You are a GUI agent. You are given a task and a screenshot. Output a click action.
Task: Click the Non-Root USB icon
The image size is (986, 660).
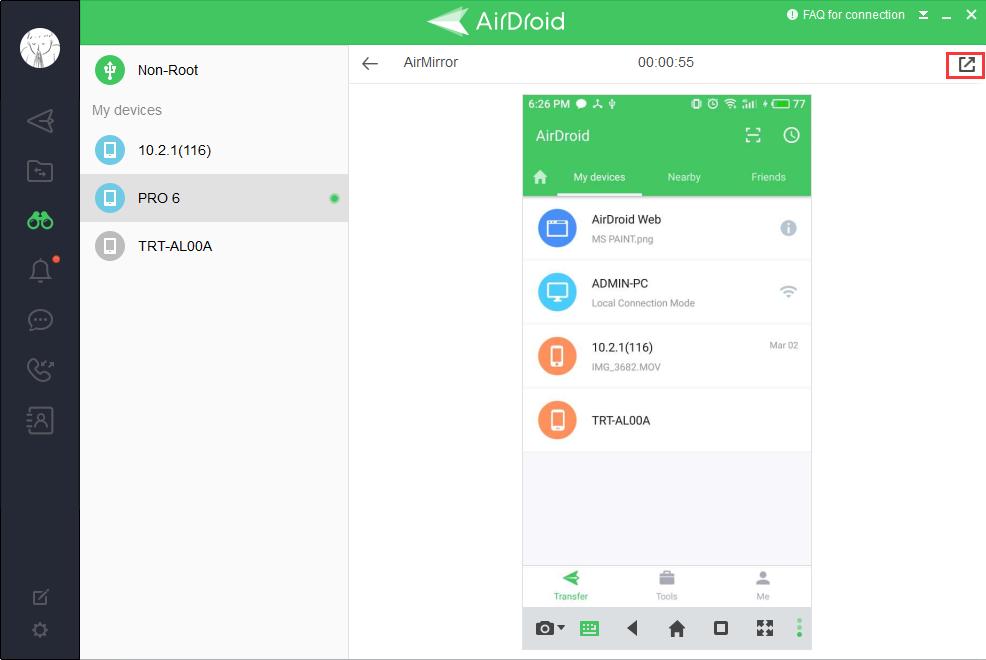[110, 70]
